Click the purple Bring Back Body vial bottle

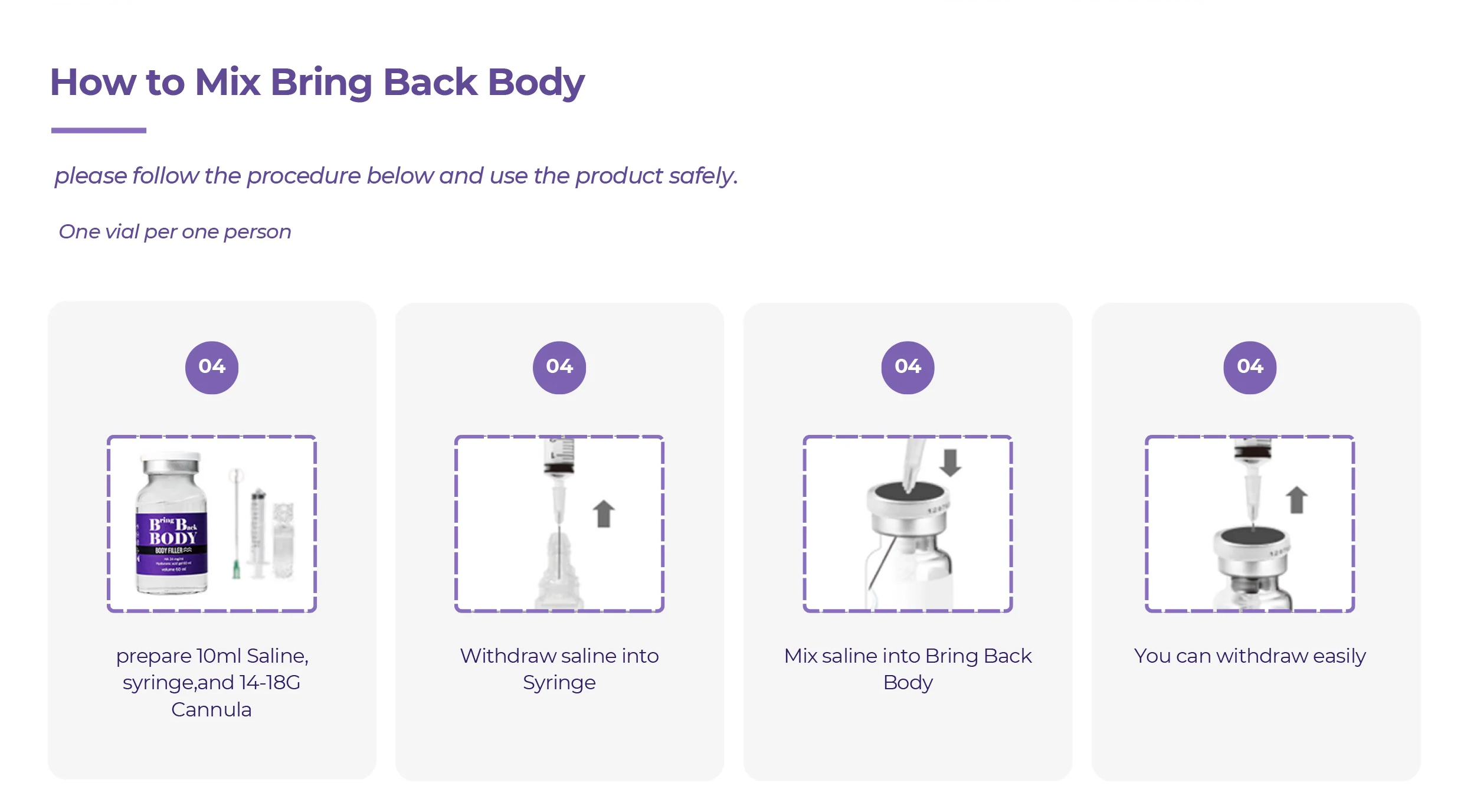[x=172, y=524]
